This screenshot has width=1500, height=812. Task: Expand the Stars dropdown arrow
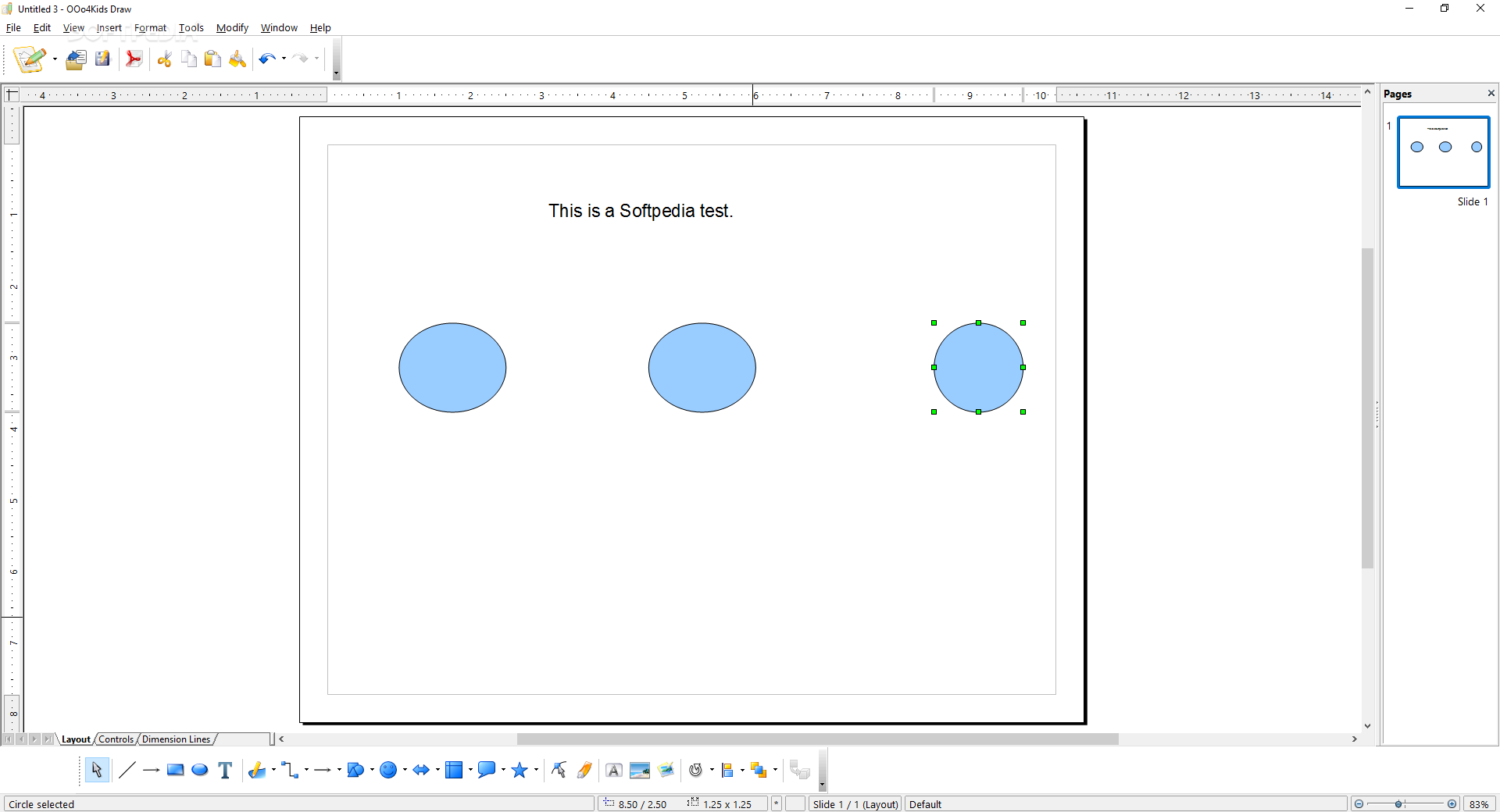536,771
